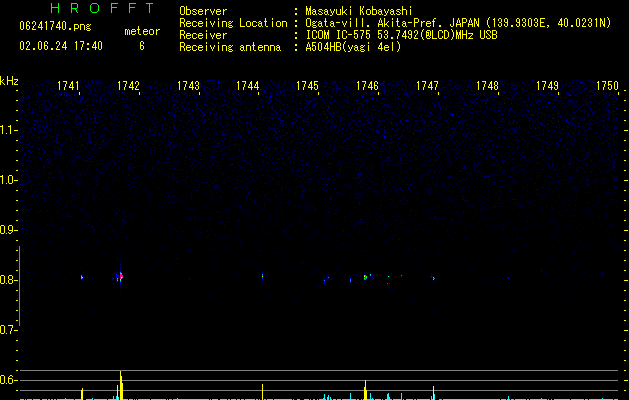Click the tallest yellow power spike near 1742
Image resolution: width=629 pixels, height=400 pixels.
coord(121,385)
